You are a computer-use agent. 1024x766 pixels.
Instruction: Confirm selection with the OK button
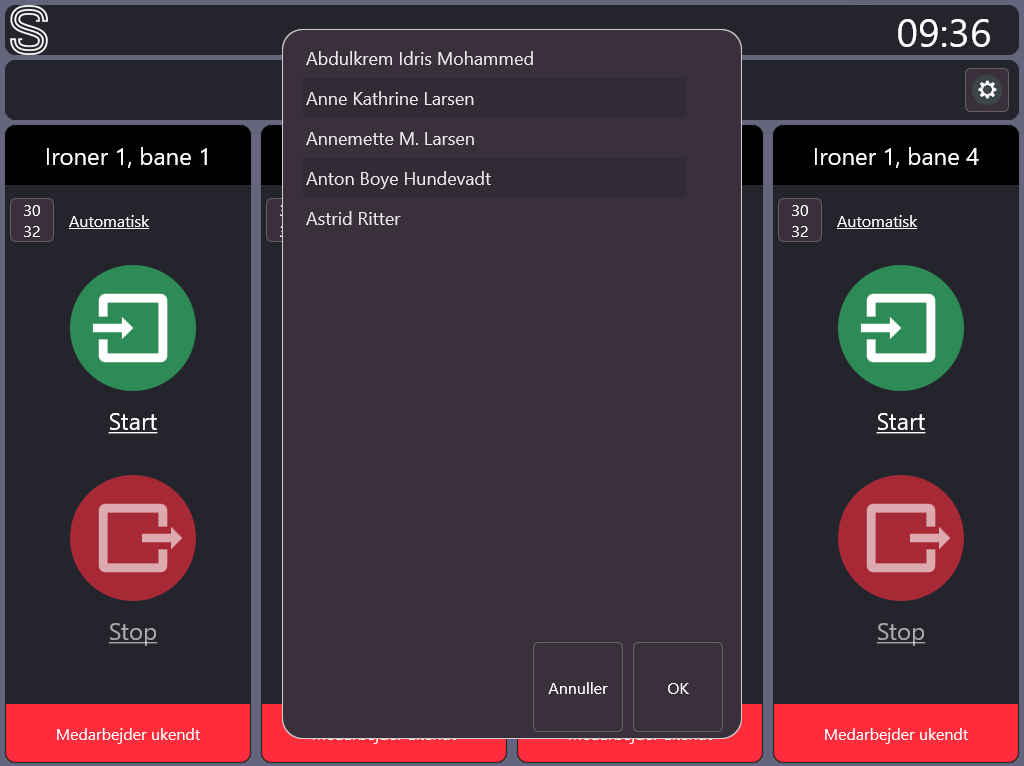coord(678,688)
